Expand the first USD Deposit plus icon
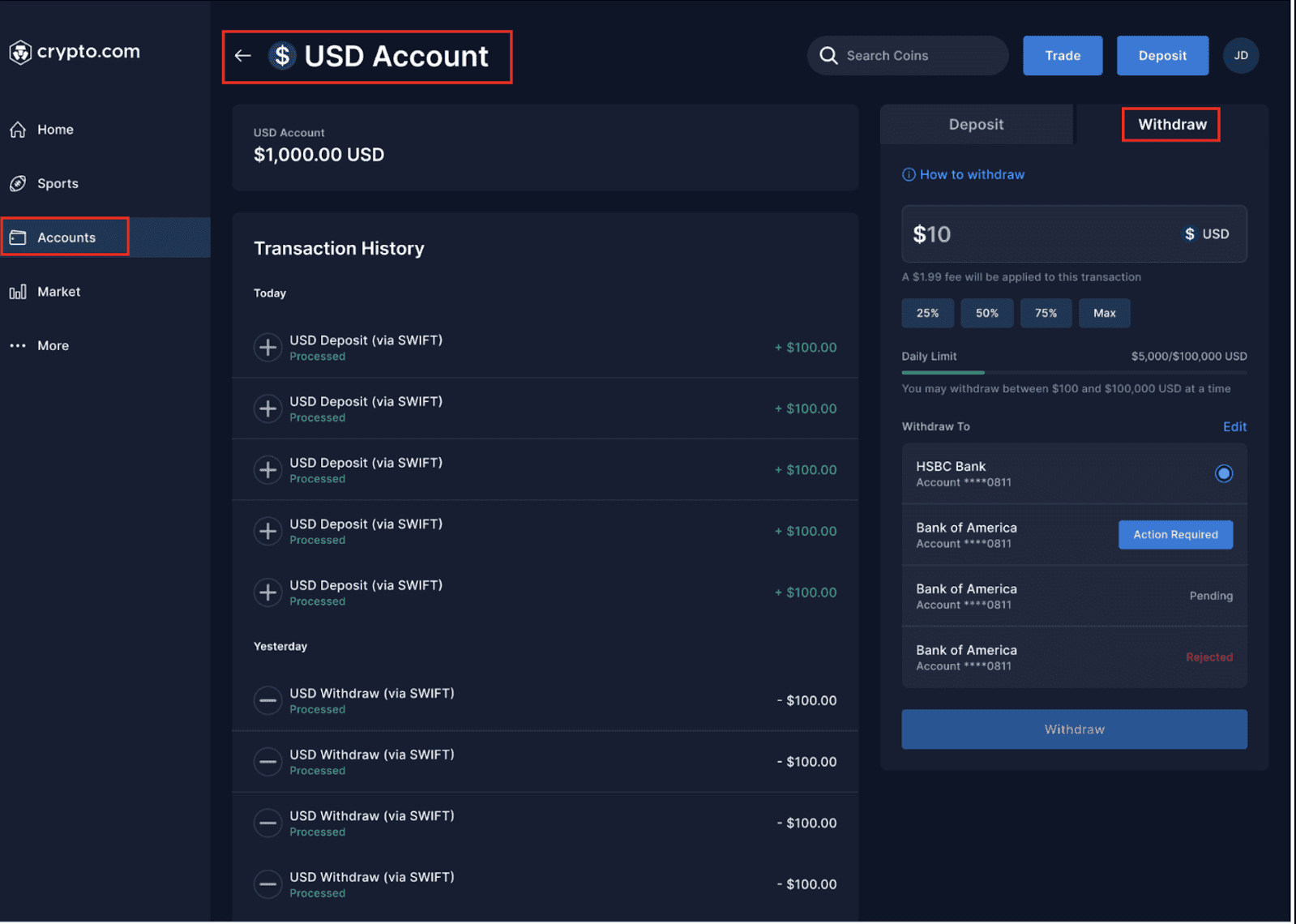Screen dimensions: 1296x924 pyautogui.click(x=268, y=348)
